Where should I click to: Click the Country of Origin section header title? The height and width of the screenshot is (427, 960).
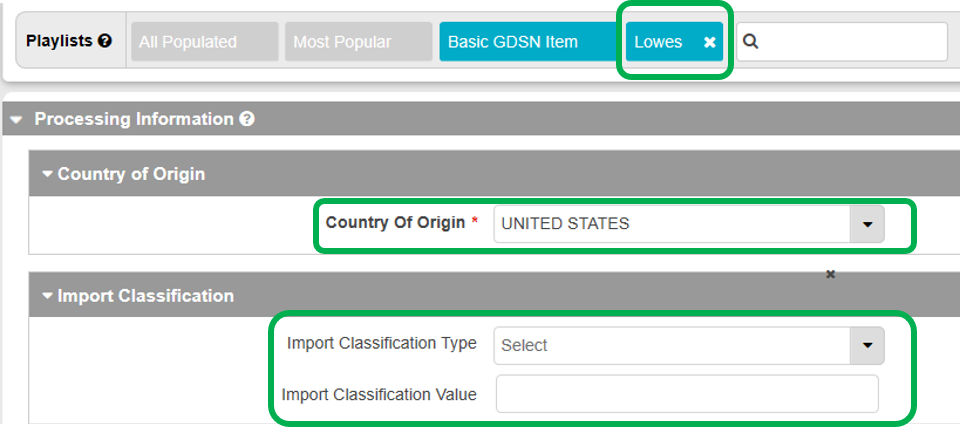tap(131, 174)
